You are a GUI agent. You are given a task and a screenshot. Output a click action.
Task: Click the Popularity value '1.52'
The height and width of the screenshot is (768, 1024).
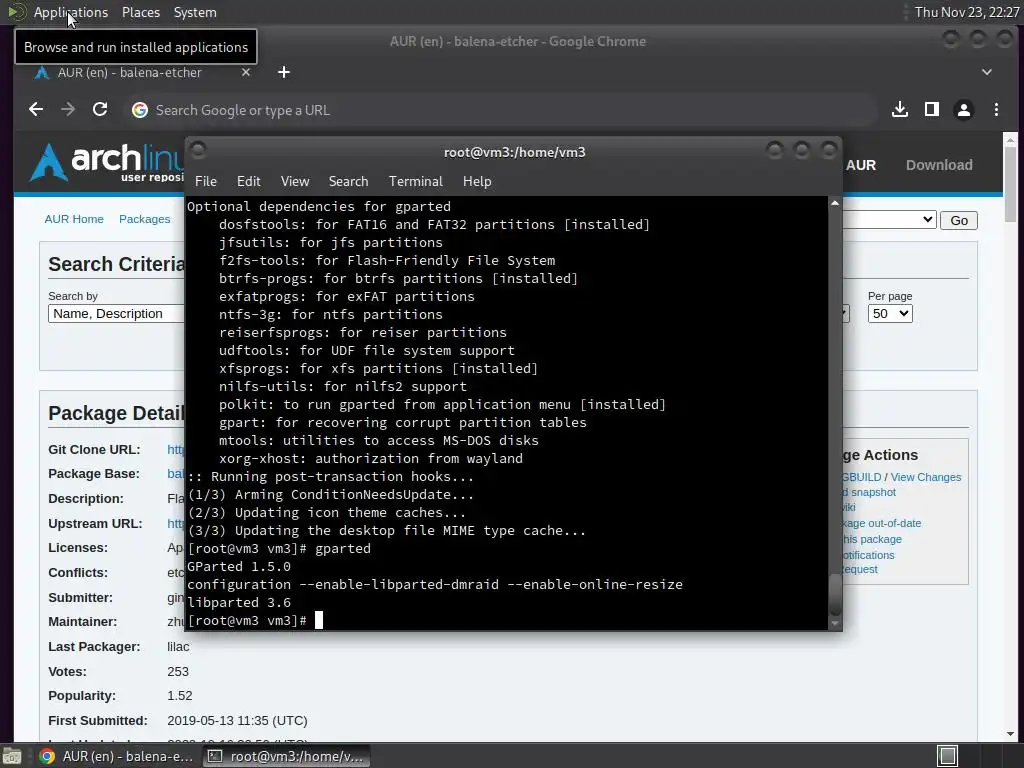tap(180, 696)
